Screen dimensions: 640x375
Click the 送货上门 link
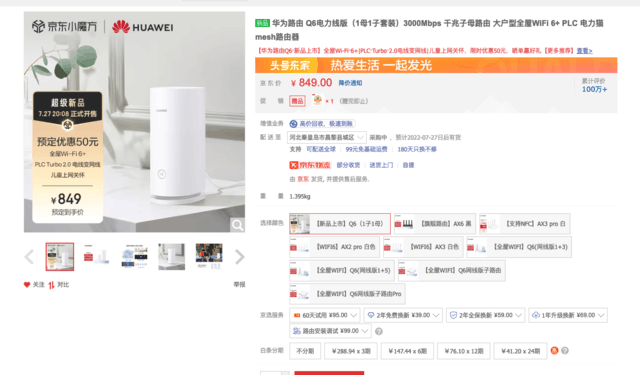(381, 165)
